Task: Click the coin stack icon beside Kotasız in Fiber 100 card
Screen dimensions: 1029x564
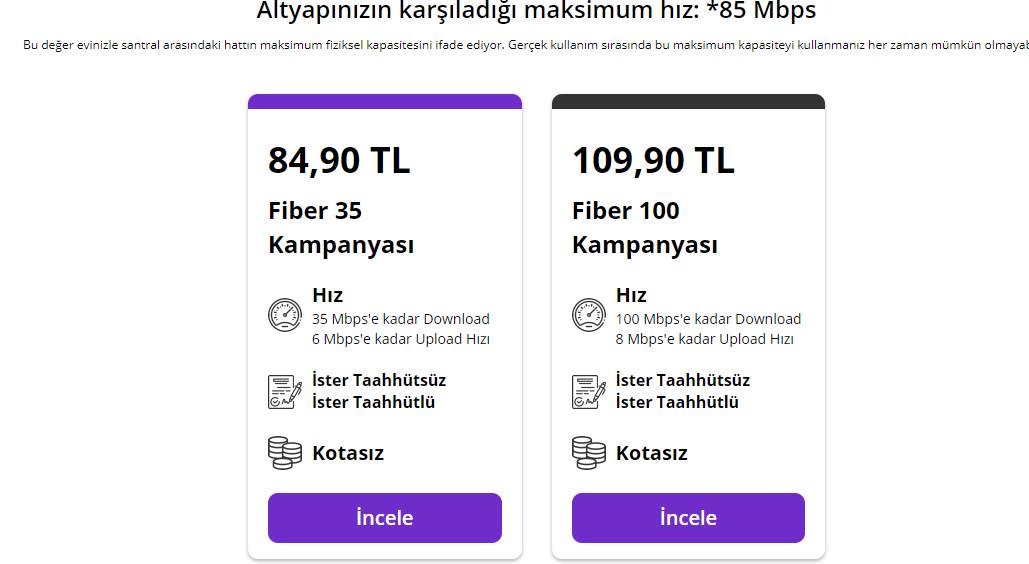Action: click(x=589, y=453)
